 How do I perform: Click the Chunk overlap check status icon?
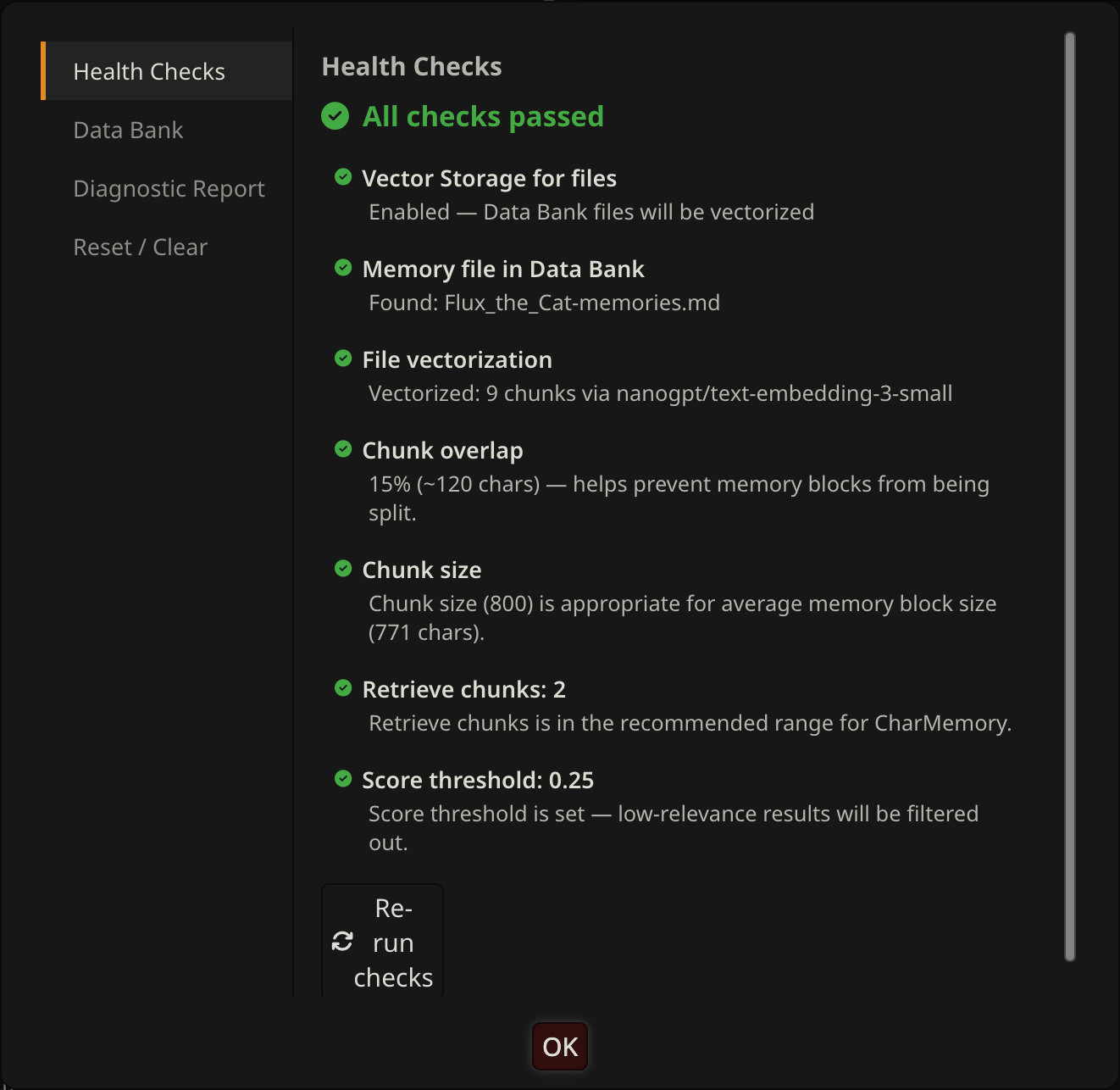343,449
